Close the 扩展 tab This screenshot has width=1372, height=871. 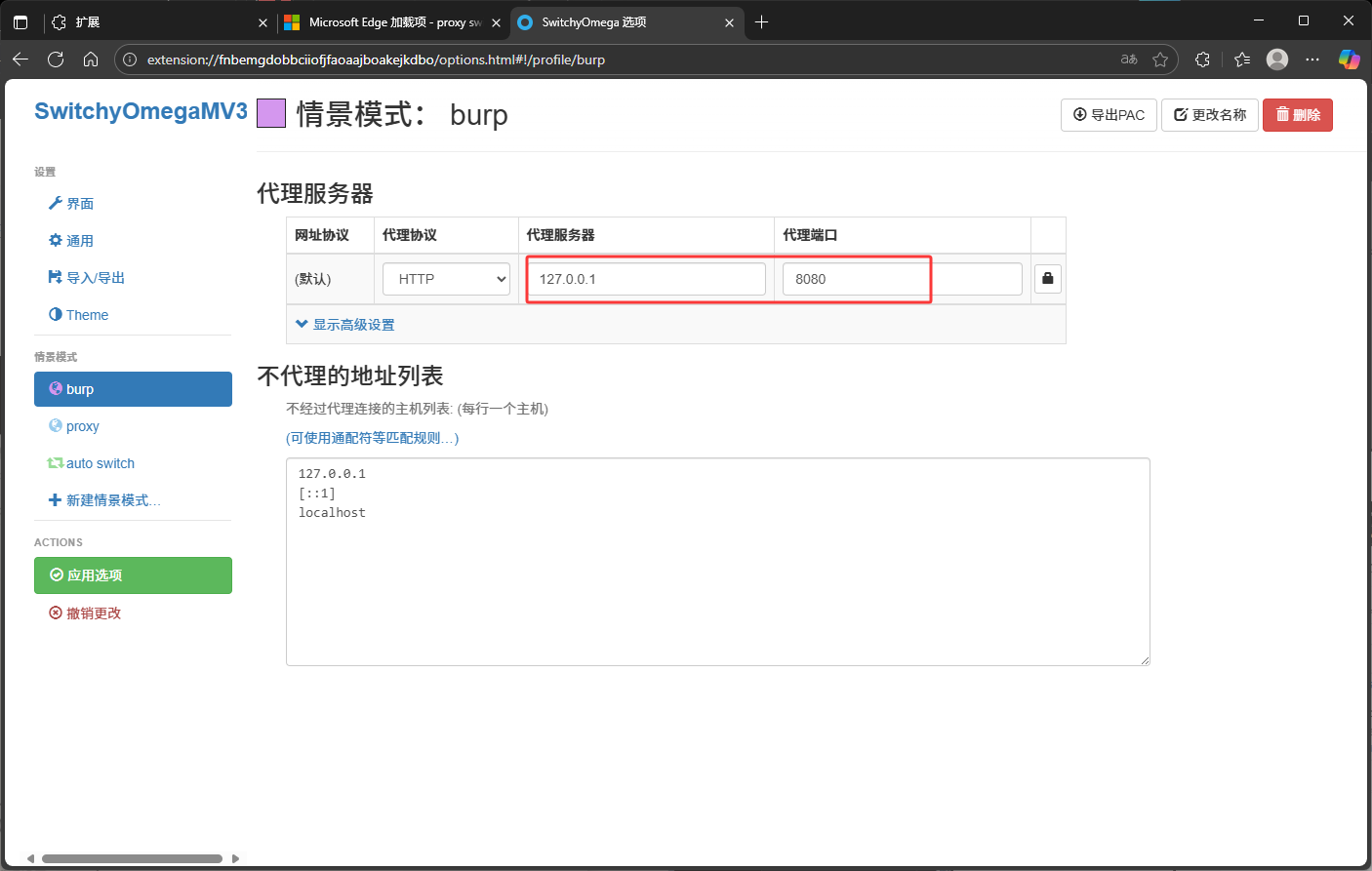click(262, 22)
